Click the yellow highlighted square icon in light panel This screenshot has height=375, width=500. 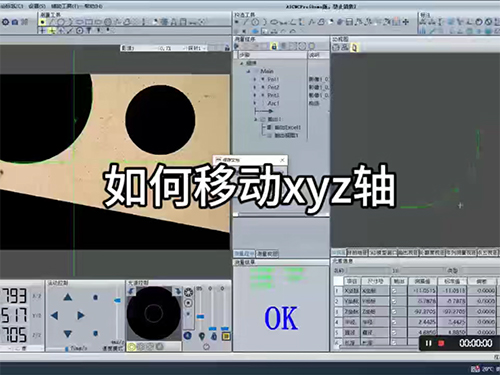(226, 336)
